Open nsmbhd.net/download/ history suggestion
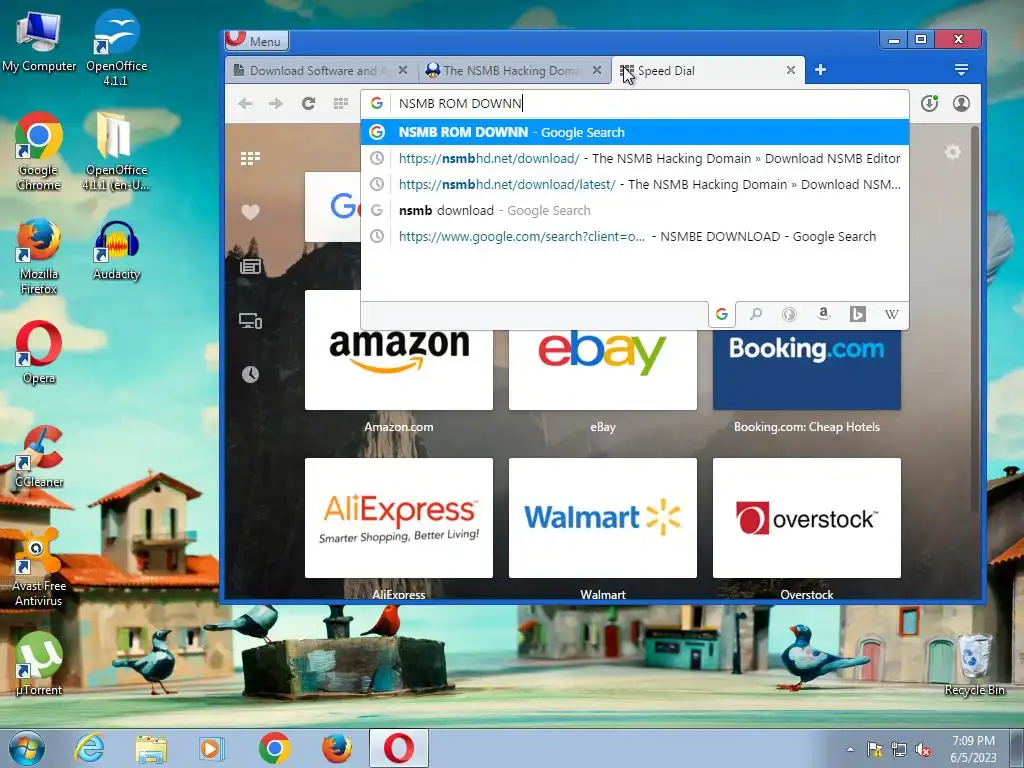Screen dimensions: 1024x768 635,158
